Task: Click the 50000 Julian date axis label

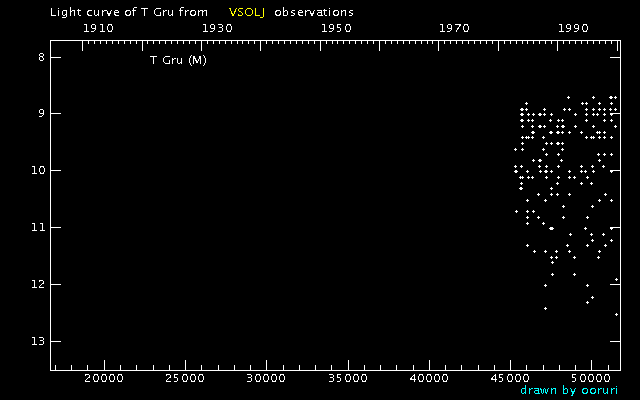Action: pyautogui.click(x=591, y=379)
